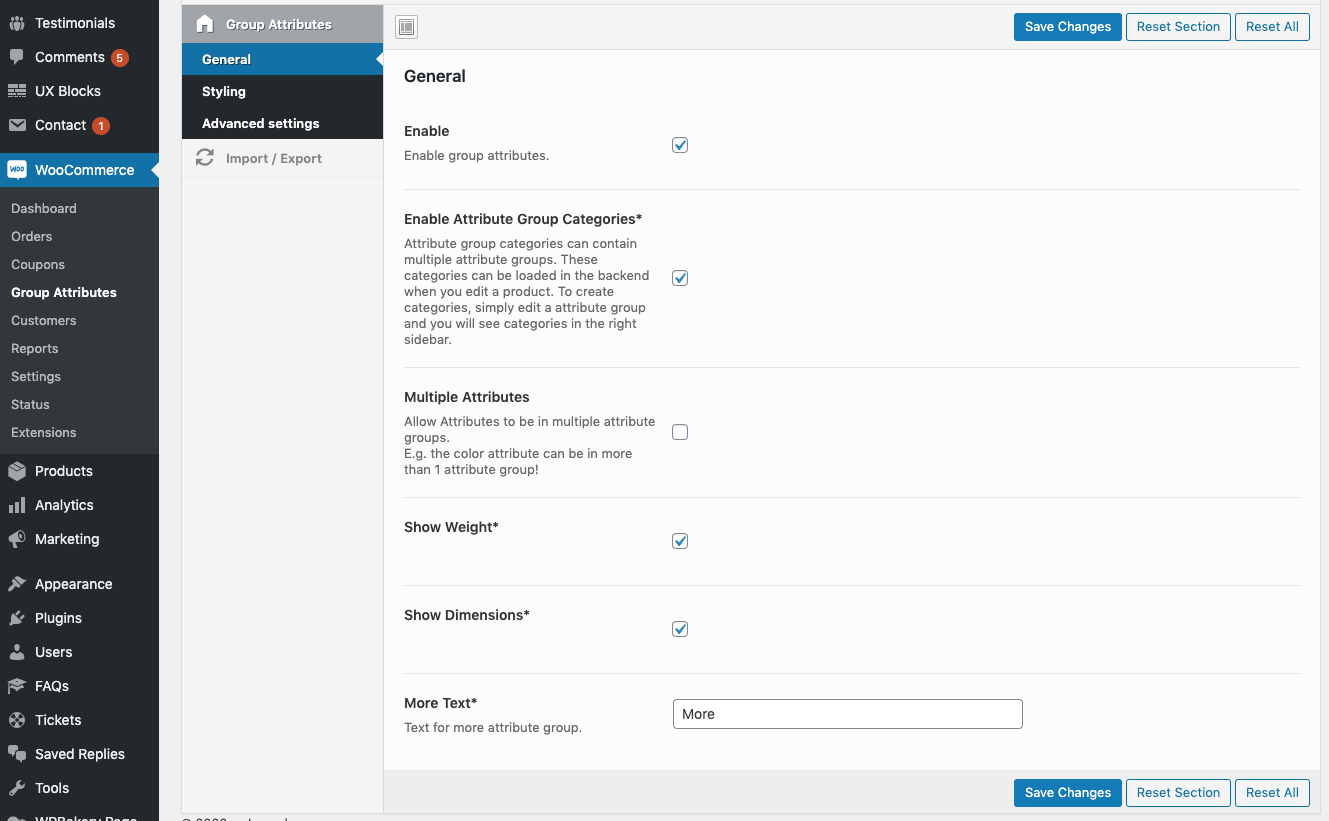
Task: Uncheck Show Weight setting
Action: pyautogui.click(x=679, y=540)
